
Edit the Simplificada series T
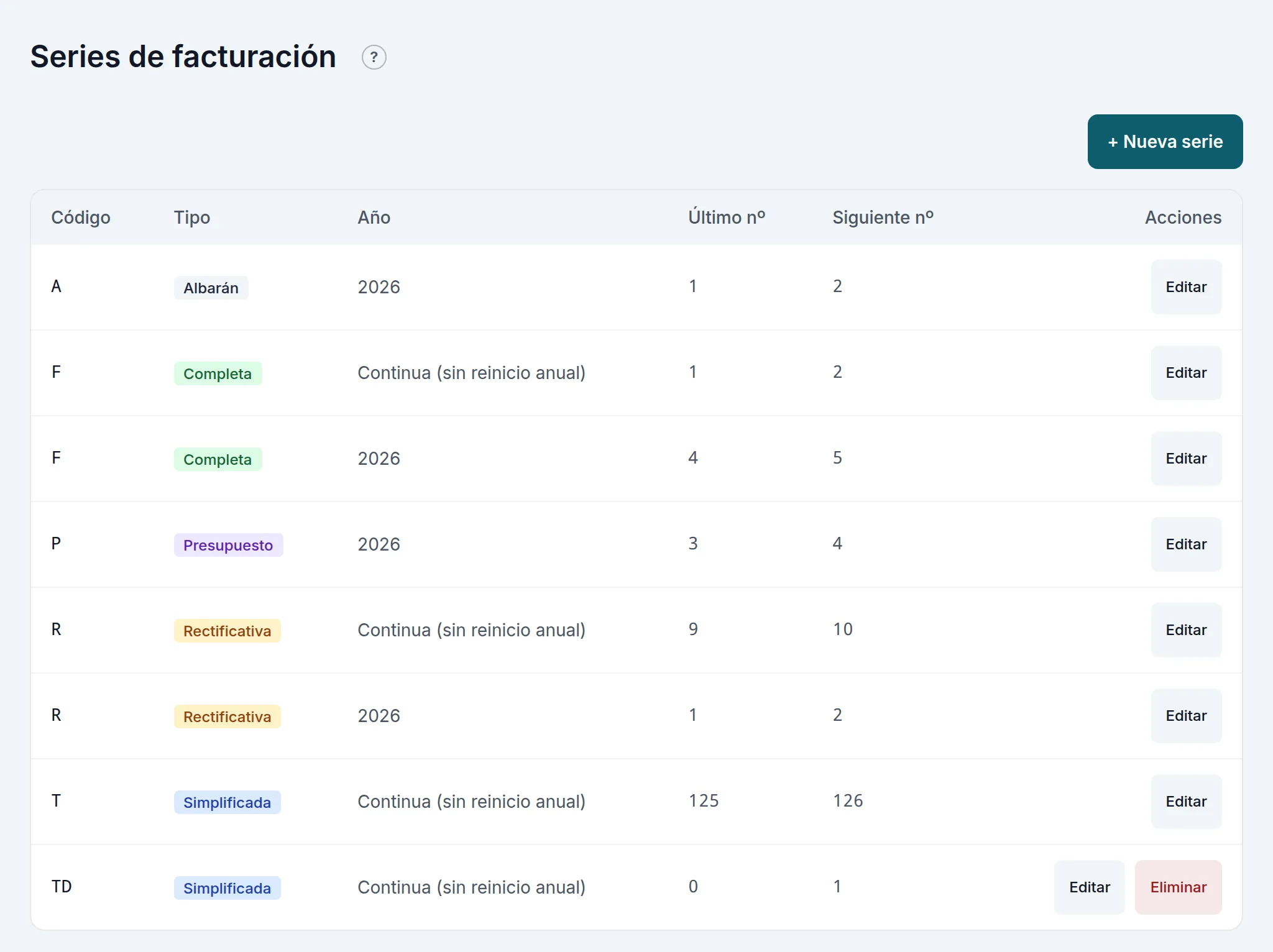[x=1186, y=802]
